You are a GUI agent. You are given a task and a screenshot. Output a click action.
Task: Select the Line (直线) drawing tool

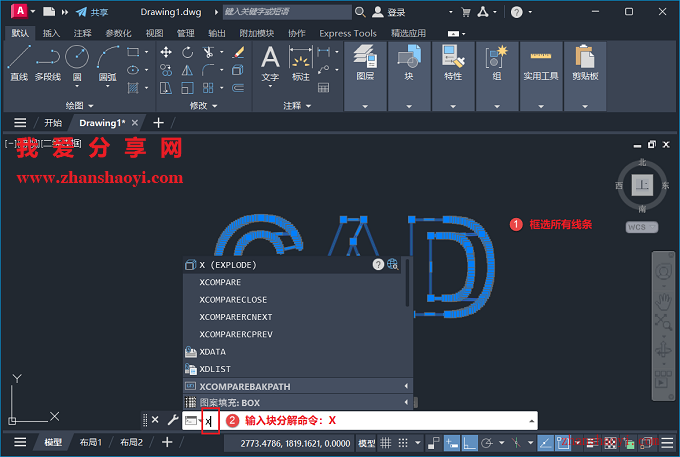[x=19, y=63]
